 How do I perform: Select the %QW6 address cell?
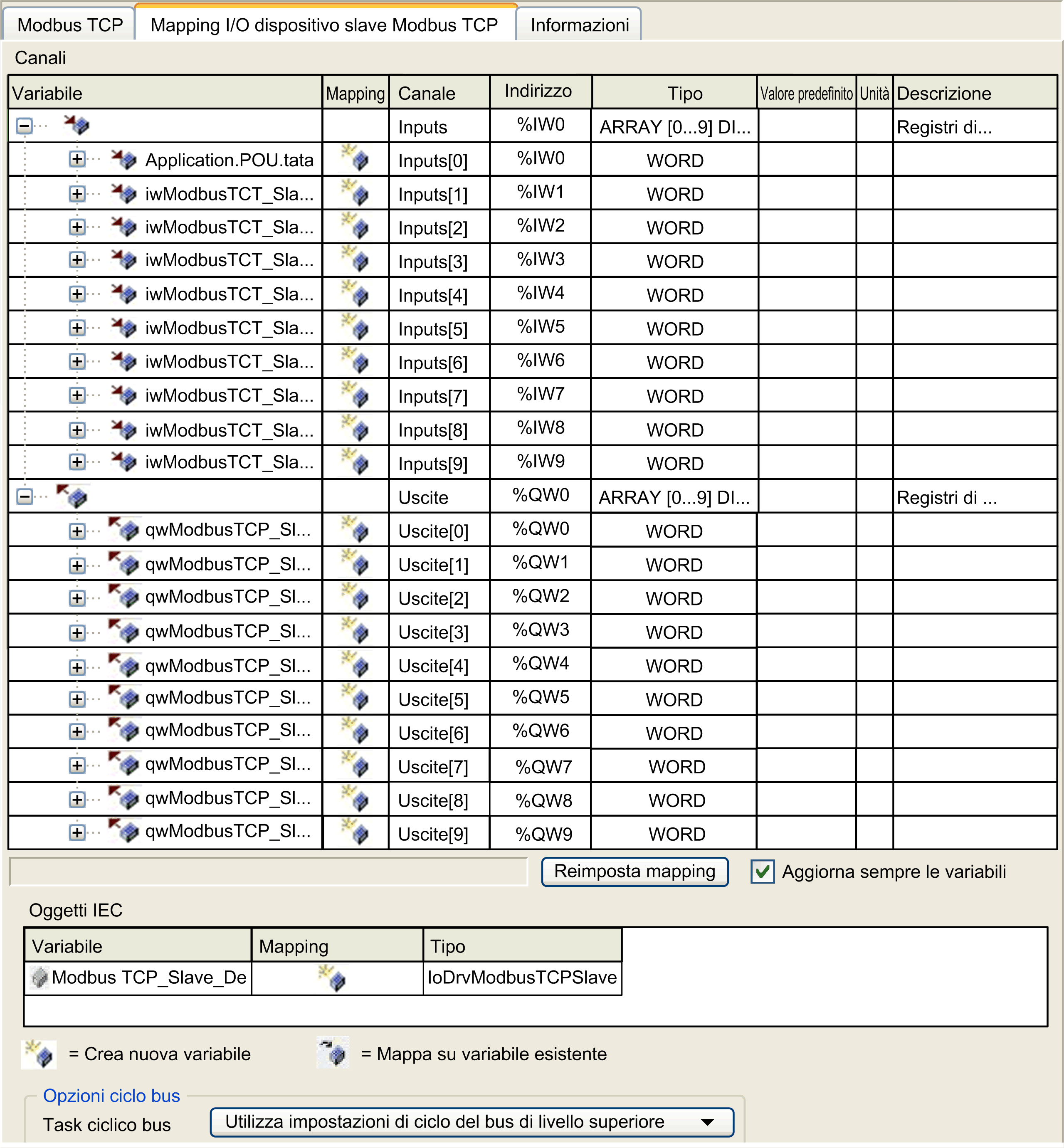pyautogui.click(x=540, y=731)
